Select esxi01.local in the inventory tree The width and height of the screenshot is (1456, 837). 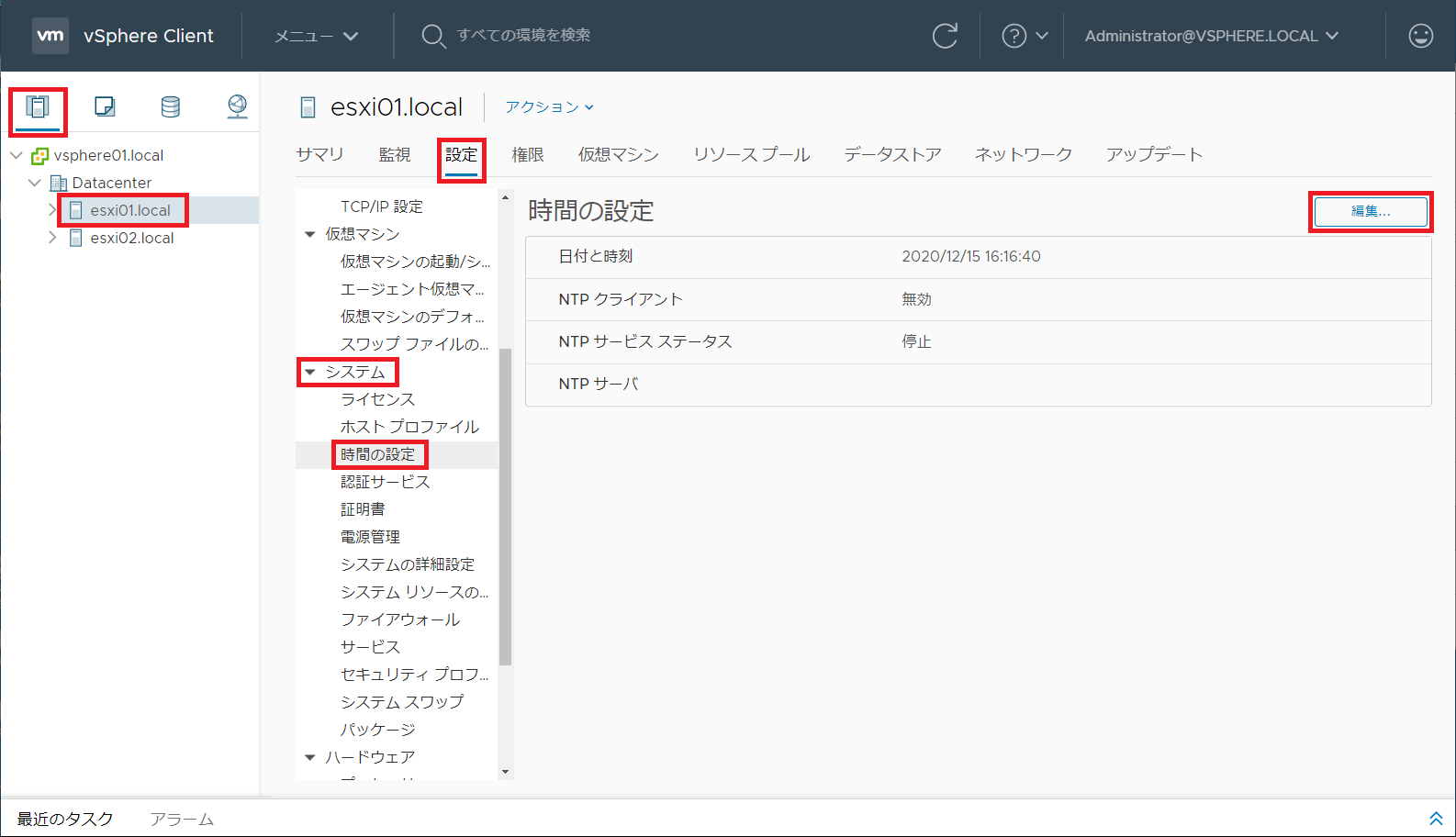tap(130, 210)
